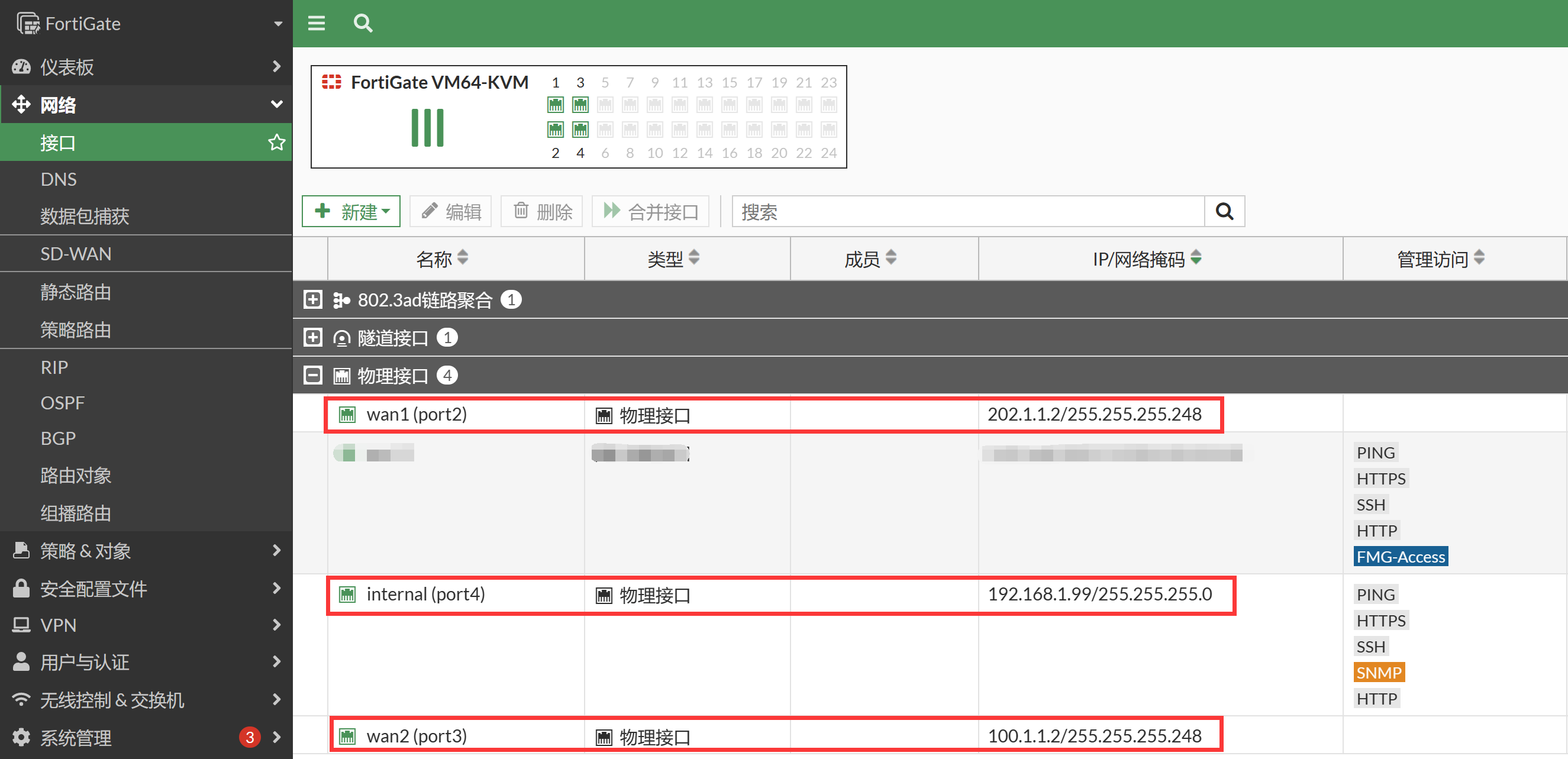Screen dimensions: 1568x759
Task: Click the search submit magnifier button
Action: coord(1224,211)
